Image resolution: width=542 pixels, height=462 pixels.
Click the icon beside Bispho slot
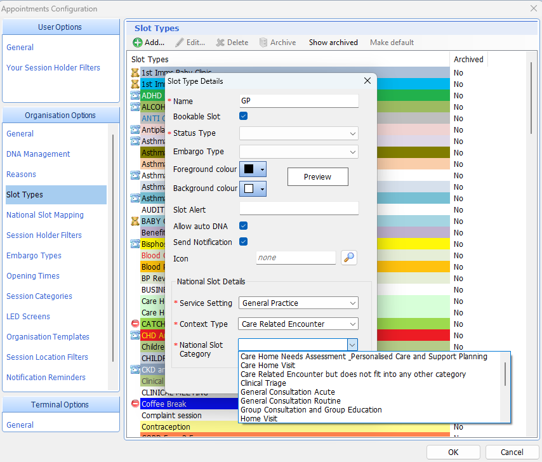click(135, 244)
